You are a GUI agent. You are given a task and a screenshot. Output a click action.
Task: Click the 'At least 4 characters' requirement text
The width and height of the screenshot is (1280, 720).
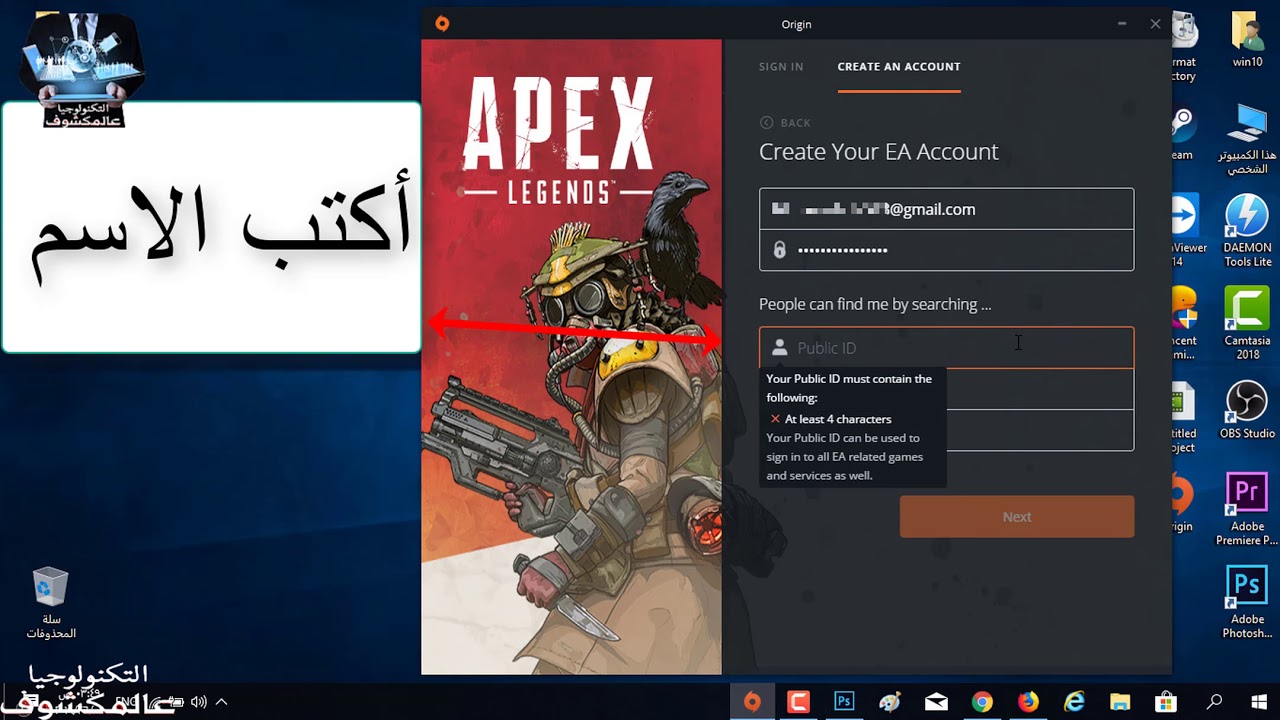[x=838, y=419]
